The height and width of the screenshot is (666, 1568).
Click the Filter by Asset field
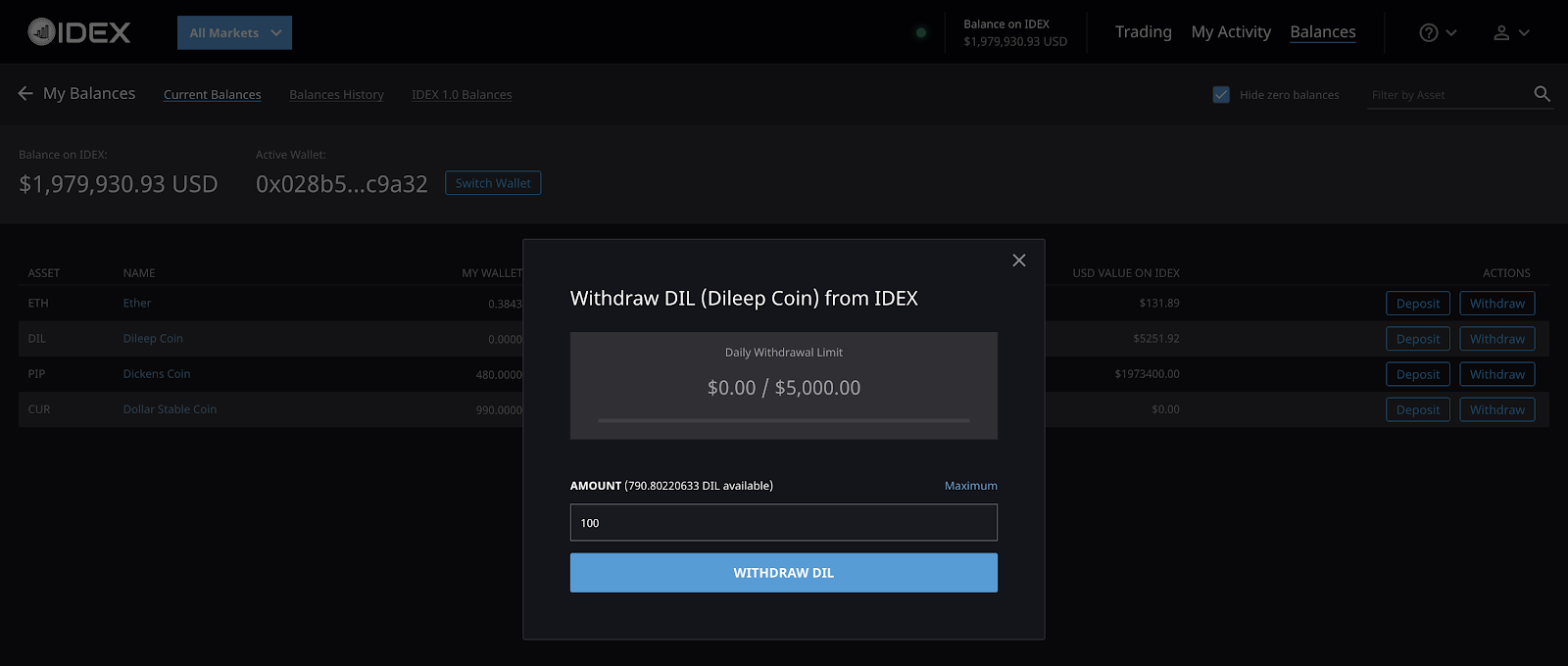click(x=1448, y=95)
